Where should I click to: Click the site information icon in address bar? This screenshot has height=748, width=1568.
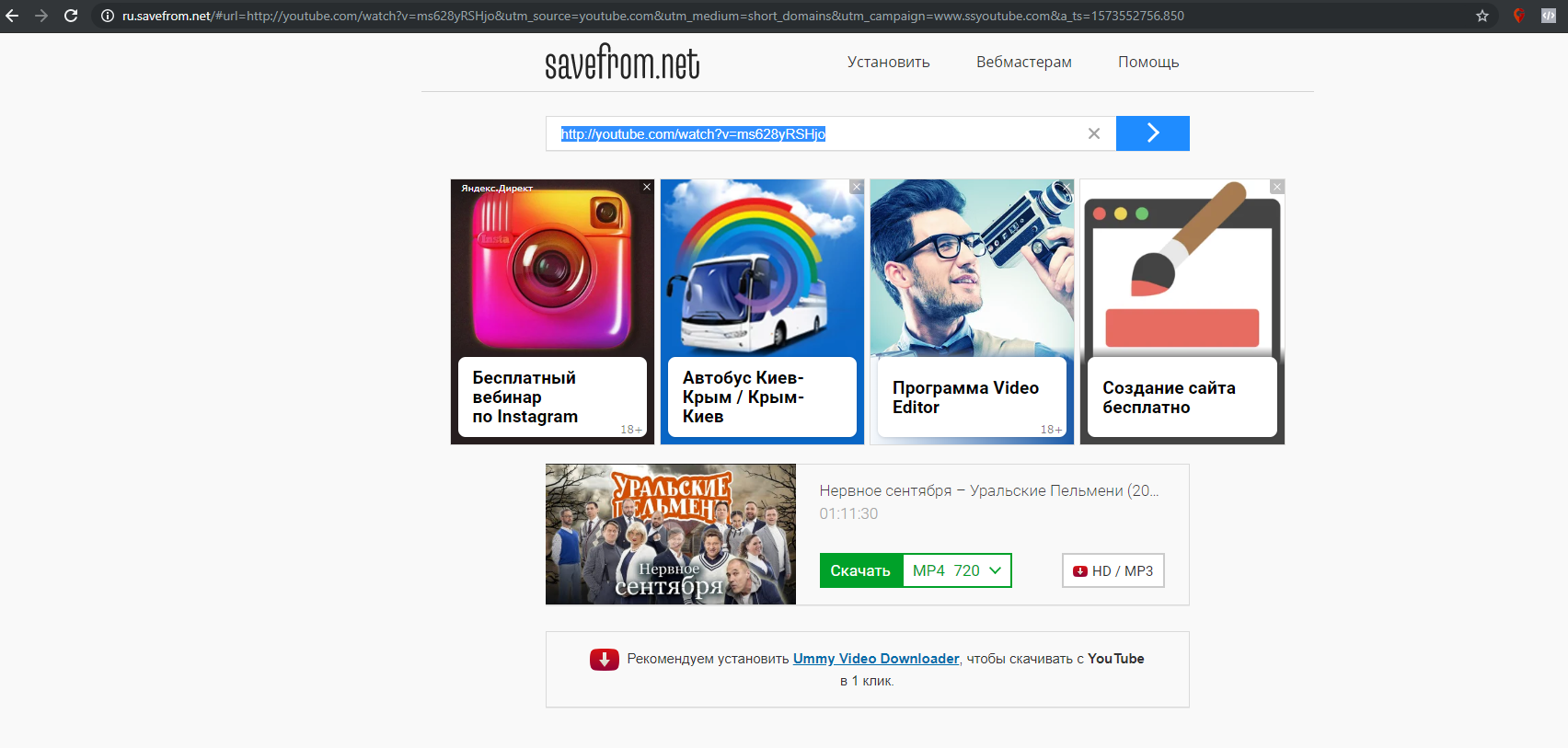click(x=108, y=16)
